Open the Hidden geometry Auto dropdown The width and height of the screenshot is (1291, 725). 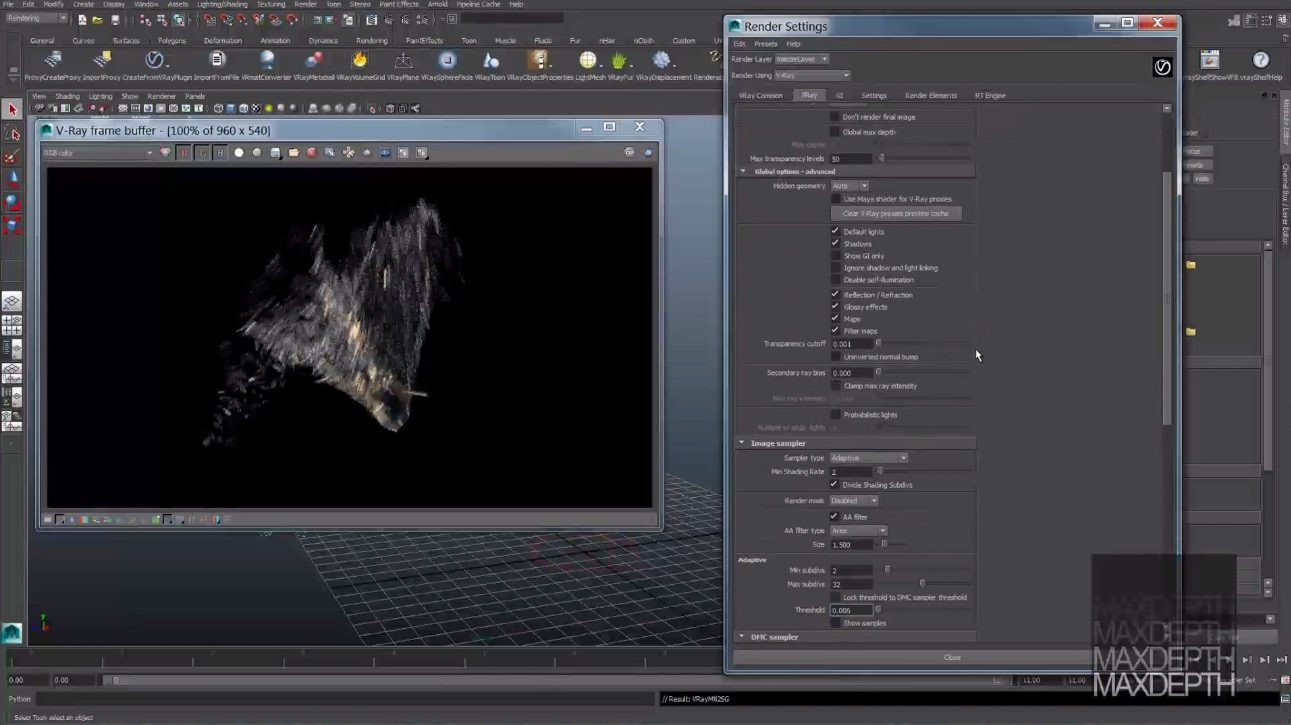850,186
